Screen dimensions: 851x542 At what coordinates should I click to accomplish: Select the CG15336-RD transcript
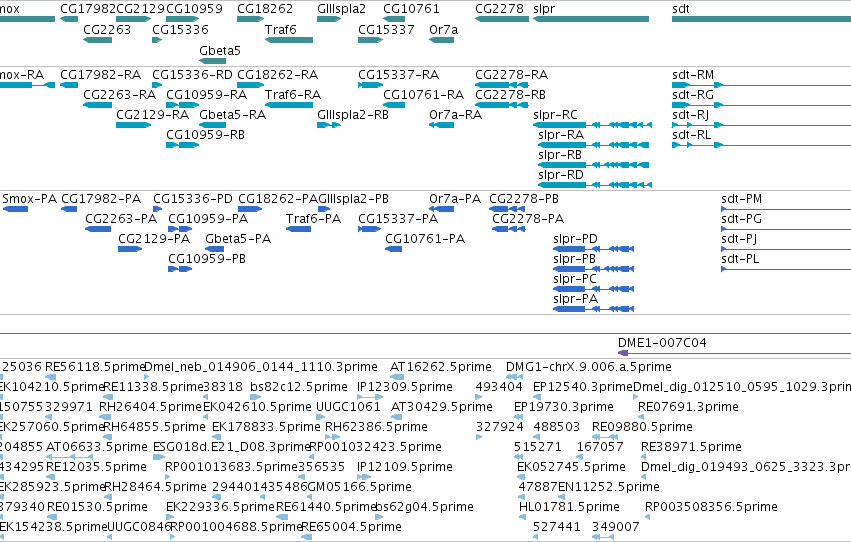coord(157,85)
